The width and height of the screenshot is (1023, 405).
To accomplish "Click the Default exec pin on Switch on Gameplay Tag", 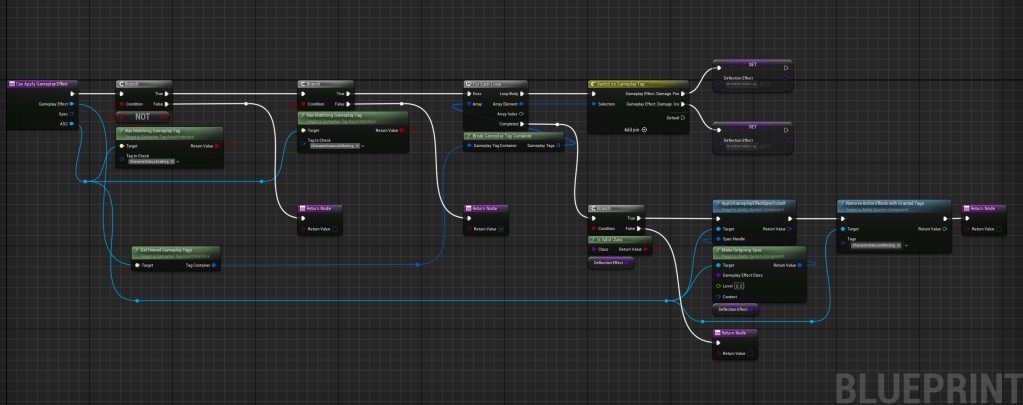I will click(x=684, y=118).
